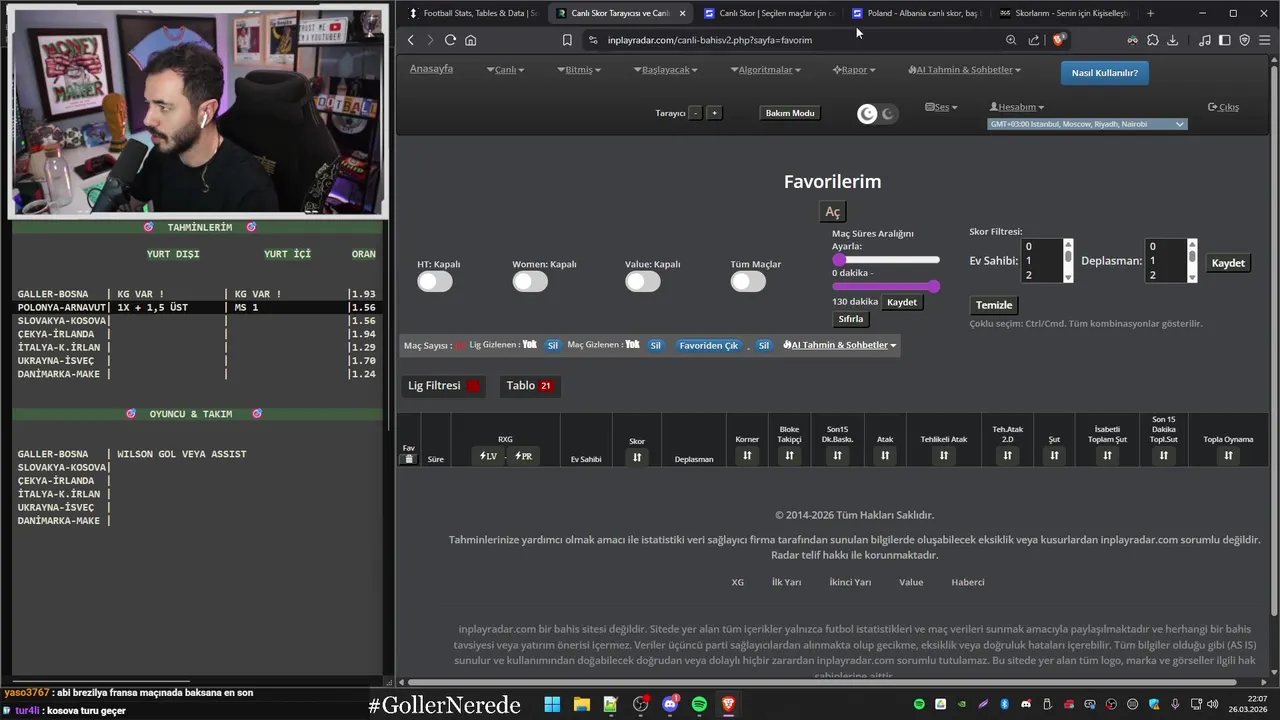This screenshot has height=720, width=1280.
Task: Sort by the Tehlikeli Atak column arrows
Action: [944, 455]
